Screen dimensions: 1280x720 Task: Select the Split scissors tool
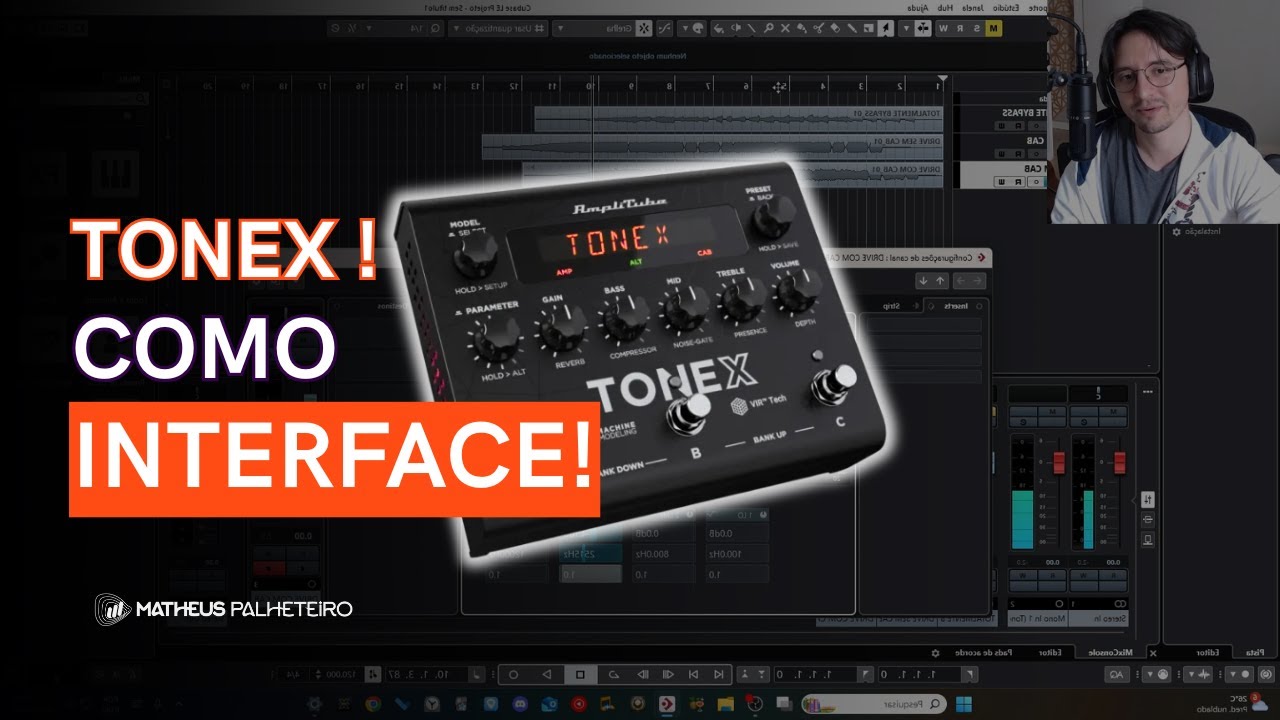[818, 28]
